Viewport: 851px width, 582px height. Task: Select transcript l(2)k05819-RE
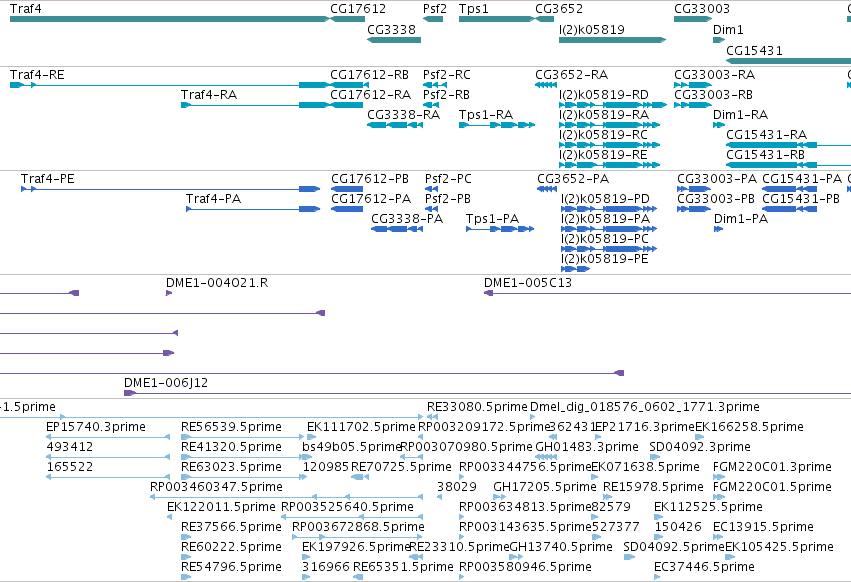click(x=609, y=165)
